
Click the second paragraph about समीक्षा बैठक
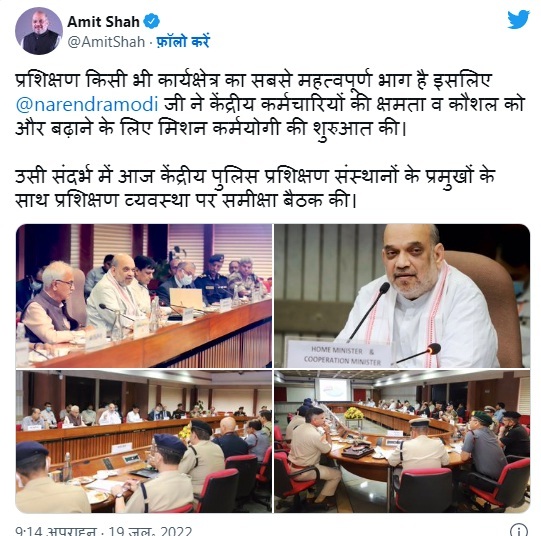(255, 188)
